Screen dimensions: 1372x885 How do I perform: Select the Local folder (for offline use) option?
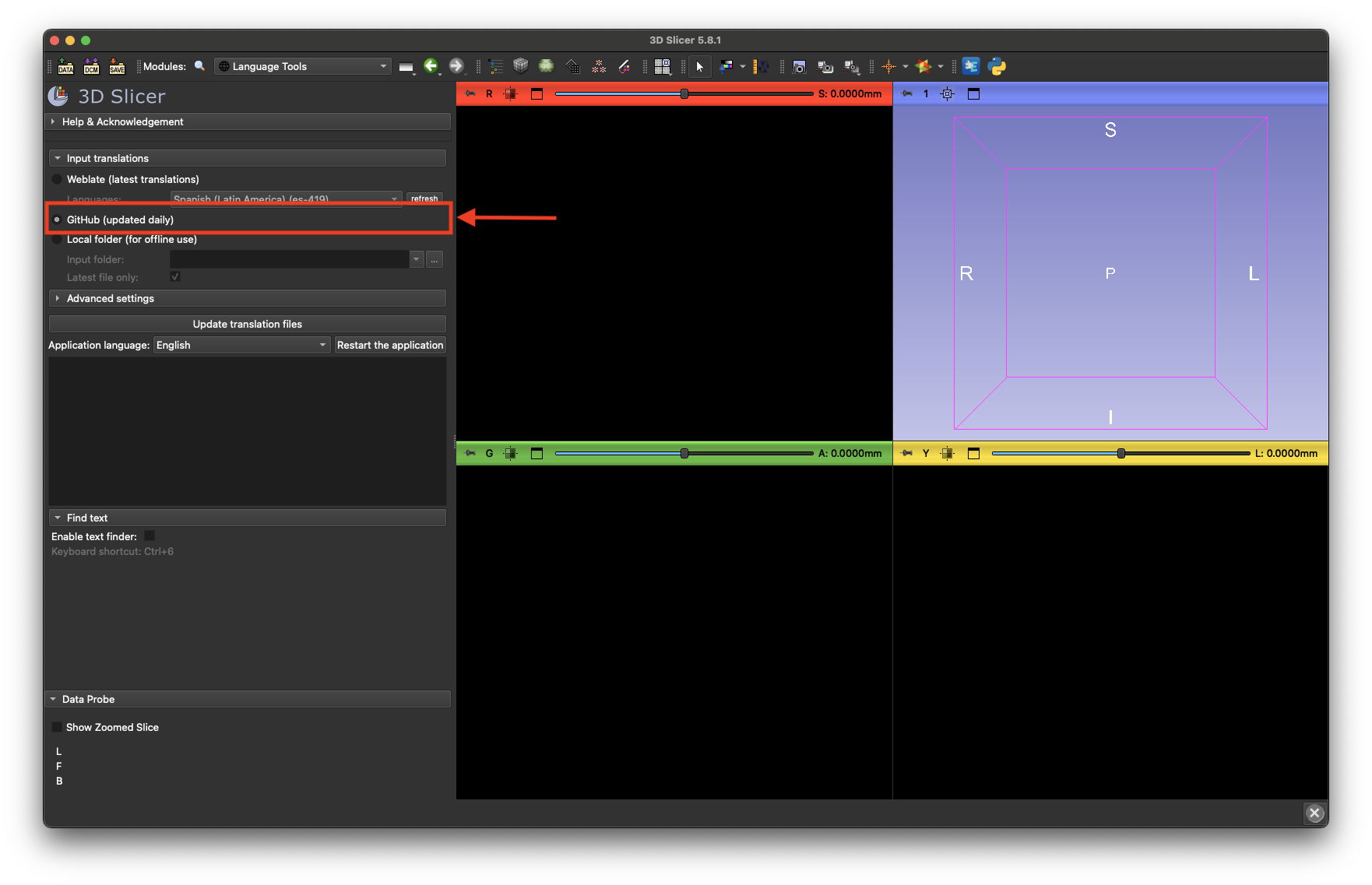pyautogui.click(x=57, y=239)
